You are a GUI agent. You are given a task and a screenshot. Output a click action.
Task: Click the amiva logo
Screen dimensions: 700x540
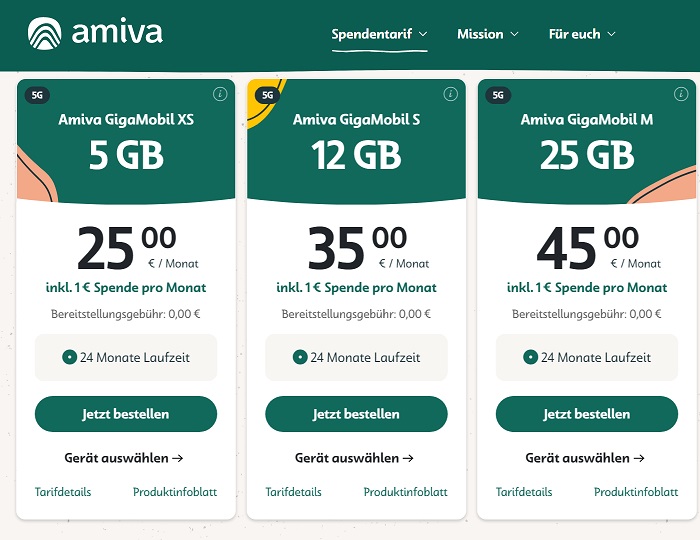(95, 33)
